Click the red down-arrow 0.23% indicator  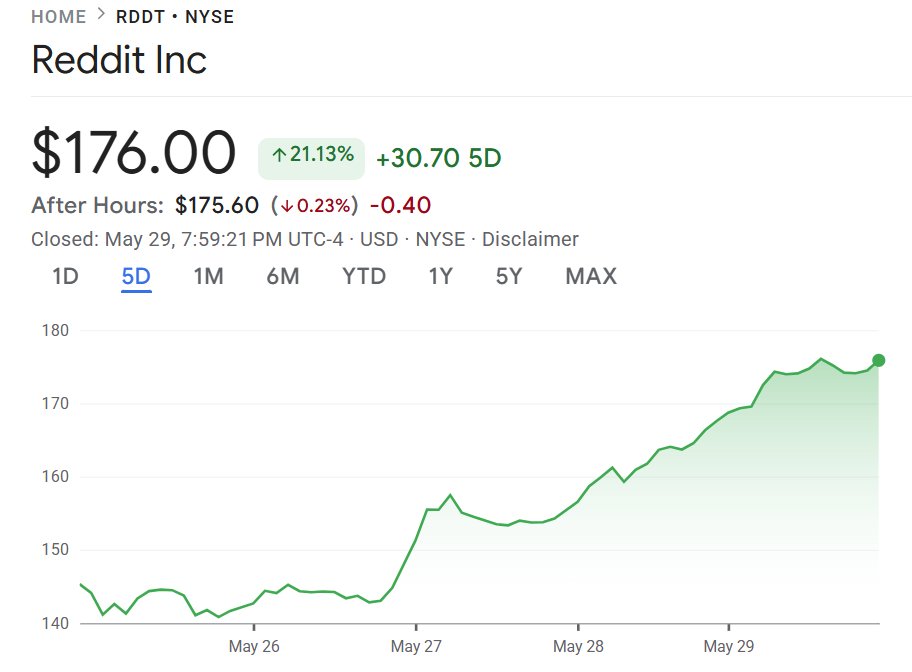tap(314, 205)
